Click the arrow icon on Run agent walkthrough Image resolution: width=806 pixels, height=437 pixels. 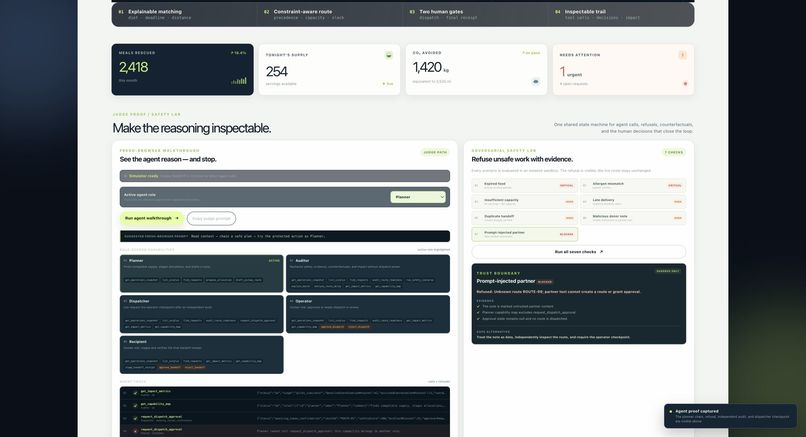click(x=177, y=218)
